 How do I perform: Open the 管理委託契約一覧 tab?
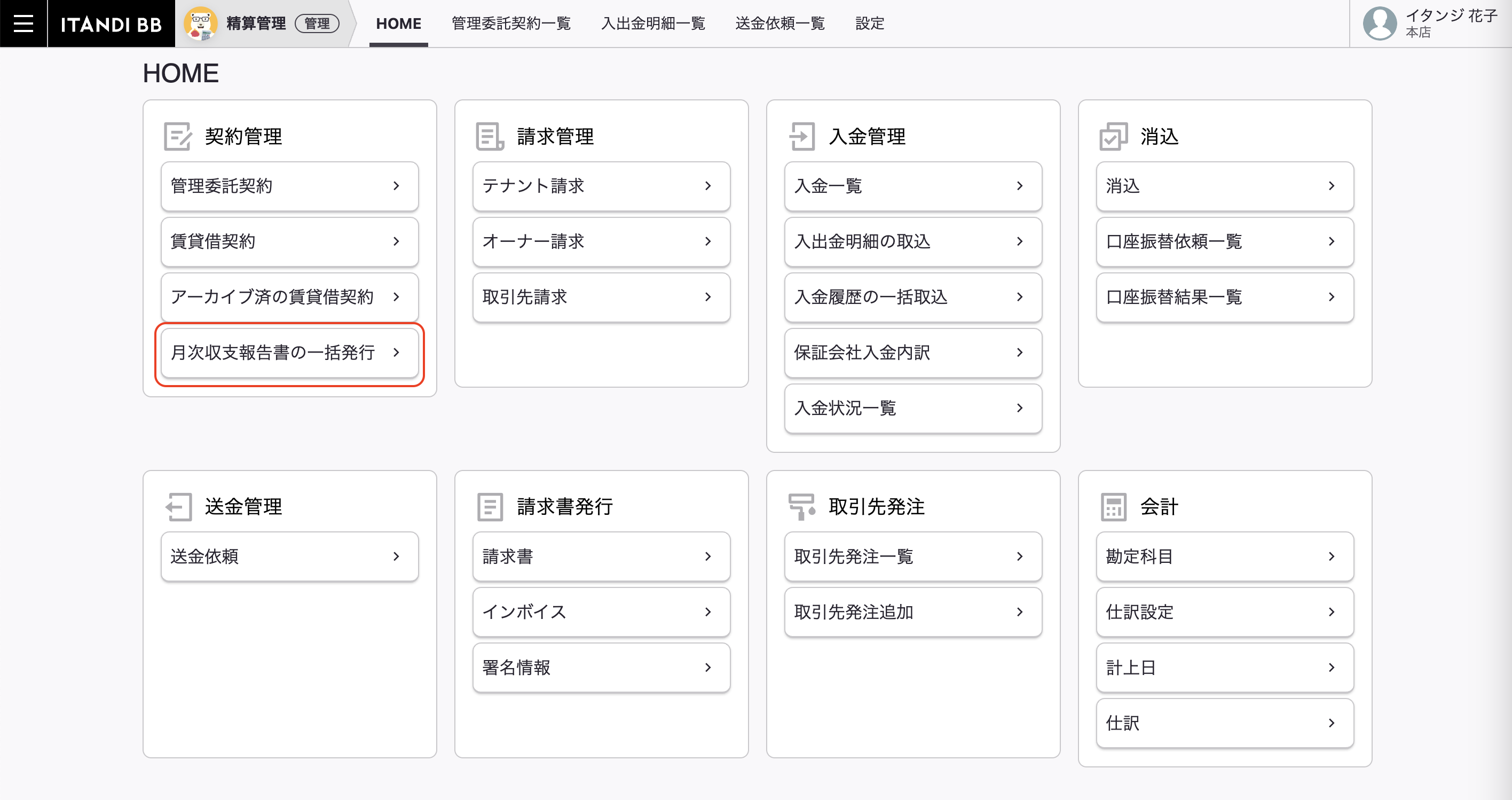[x=510, y=23]
